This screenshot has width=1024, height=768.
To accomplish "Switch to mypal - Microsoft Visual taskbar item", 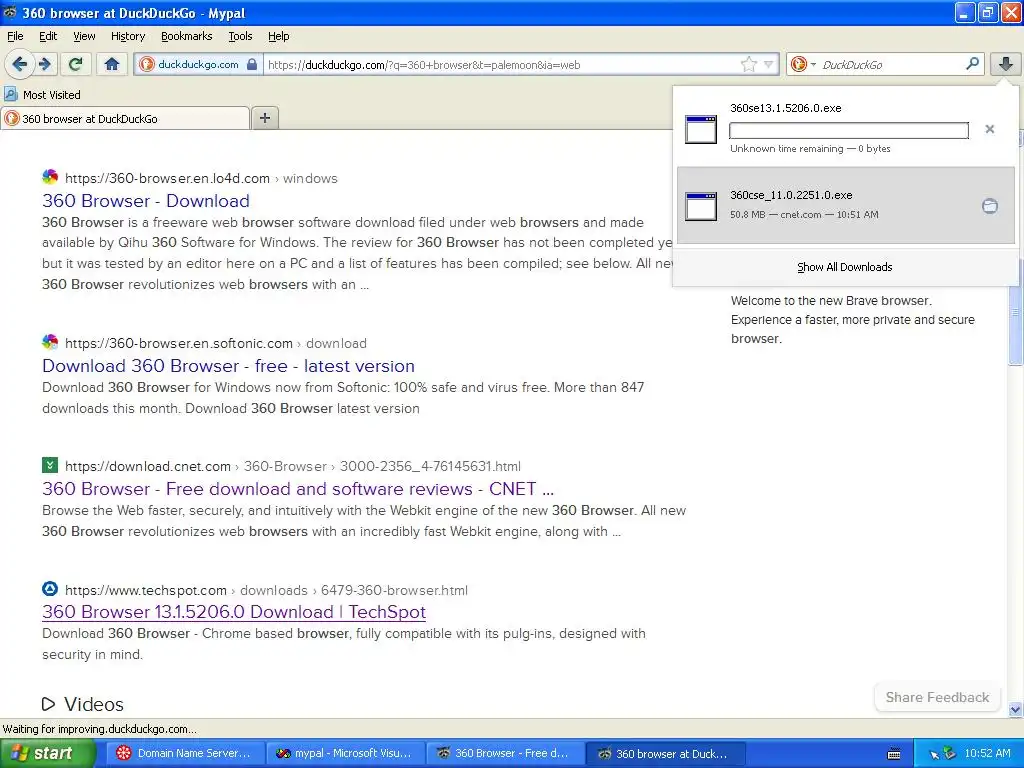I will [x=344, y=753].
